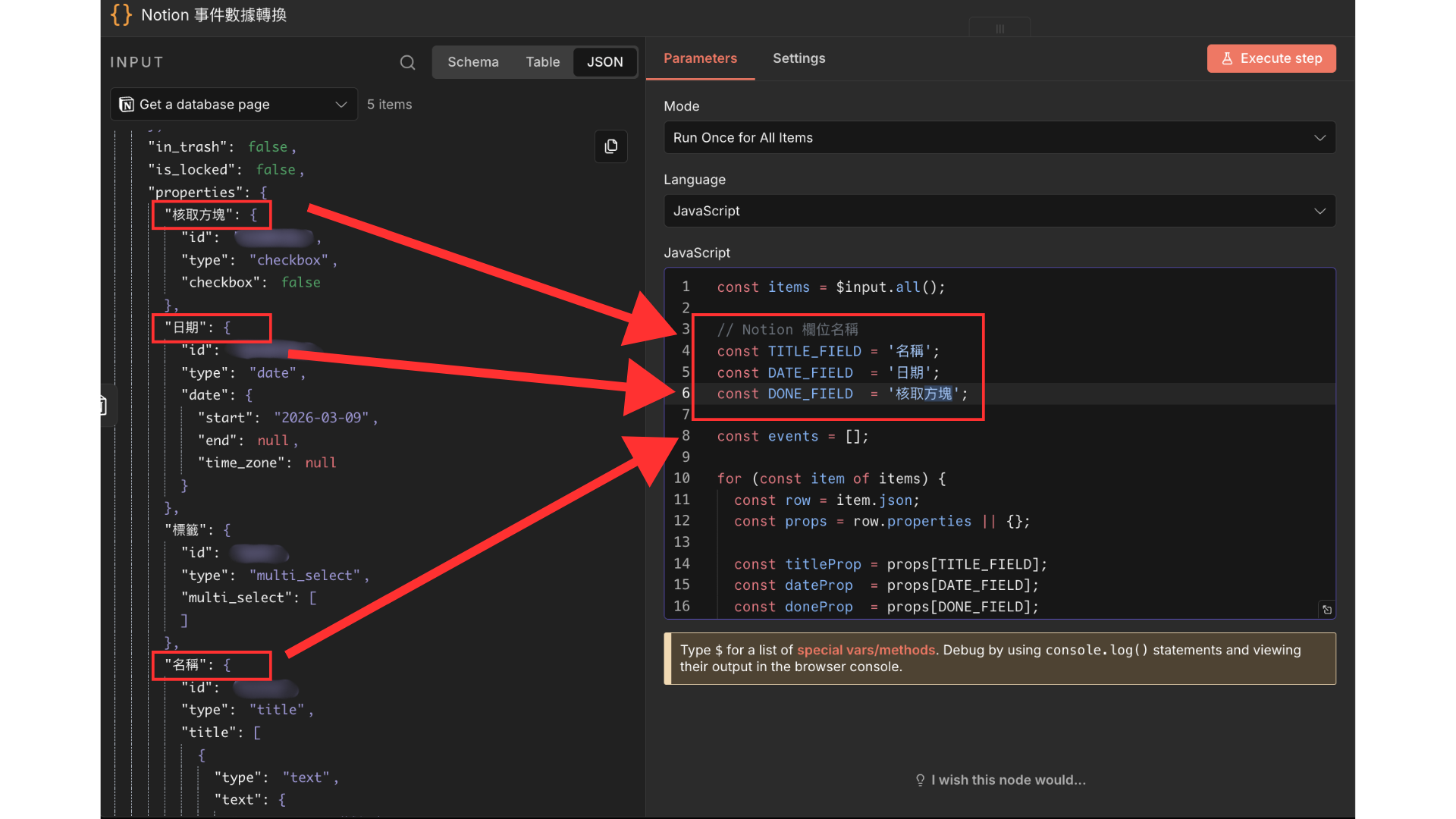Click the copy JSON icon button
The image size is (1456, 819).
click(x=610, y=146)
